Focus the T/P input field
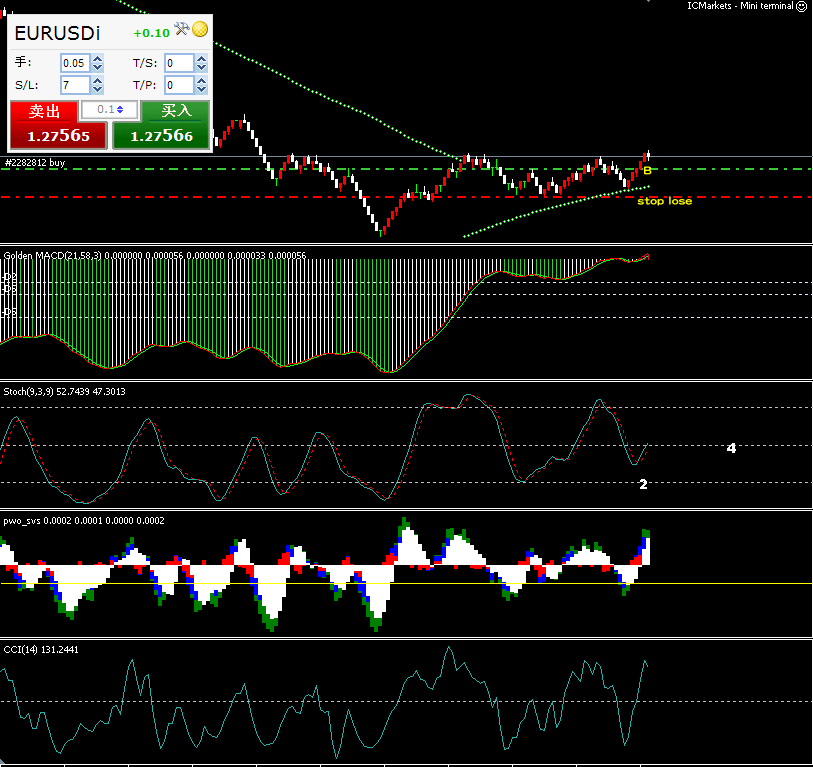Image resolution: width=813 pixels, height=767 pixels. (x=179, y=85)
